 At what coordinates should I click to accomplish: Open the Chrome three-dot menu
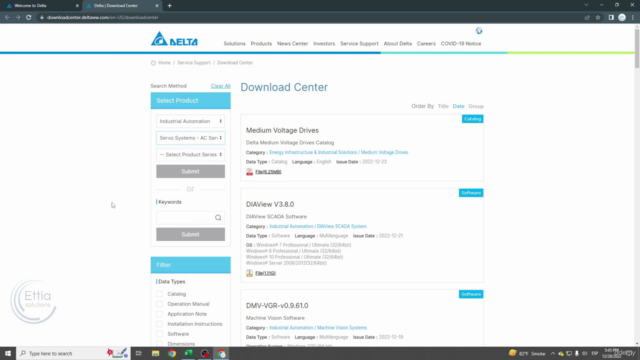point(633,17)
